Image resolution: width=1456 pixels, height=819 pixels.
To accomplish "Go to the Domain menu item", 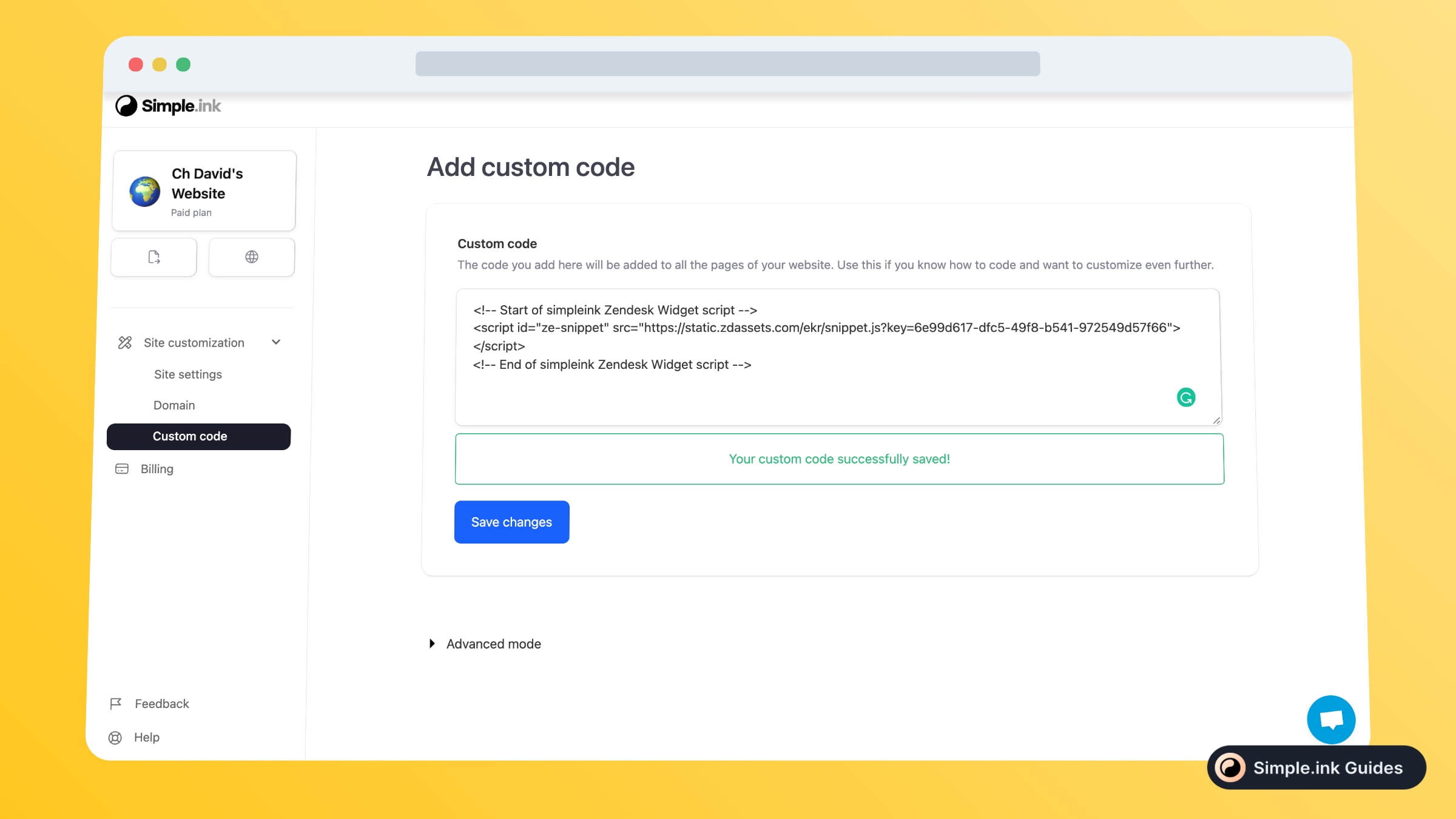I will (x=174, y=405).
